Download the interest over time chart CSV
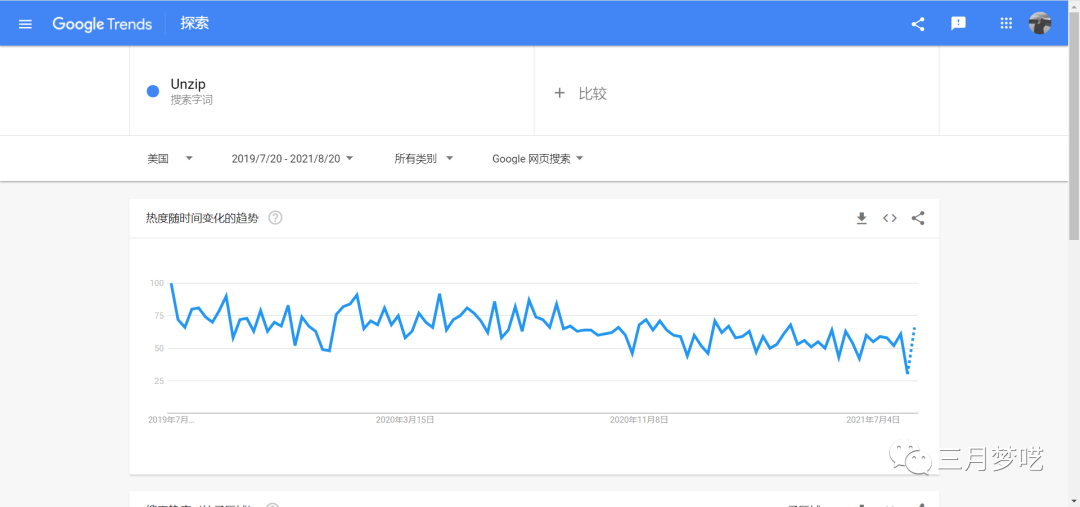Screen dimensions: 1080x507 click(x=861, y=218)
